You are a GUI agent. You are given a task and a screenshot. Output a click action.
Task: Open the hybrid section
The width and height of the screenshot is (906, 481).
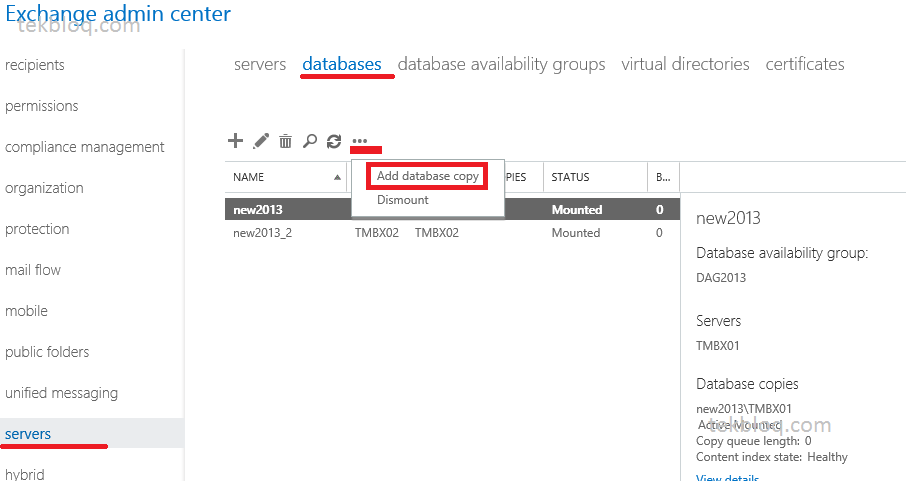pyautogui.click(x=25, y=474)
